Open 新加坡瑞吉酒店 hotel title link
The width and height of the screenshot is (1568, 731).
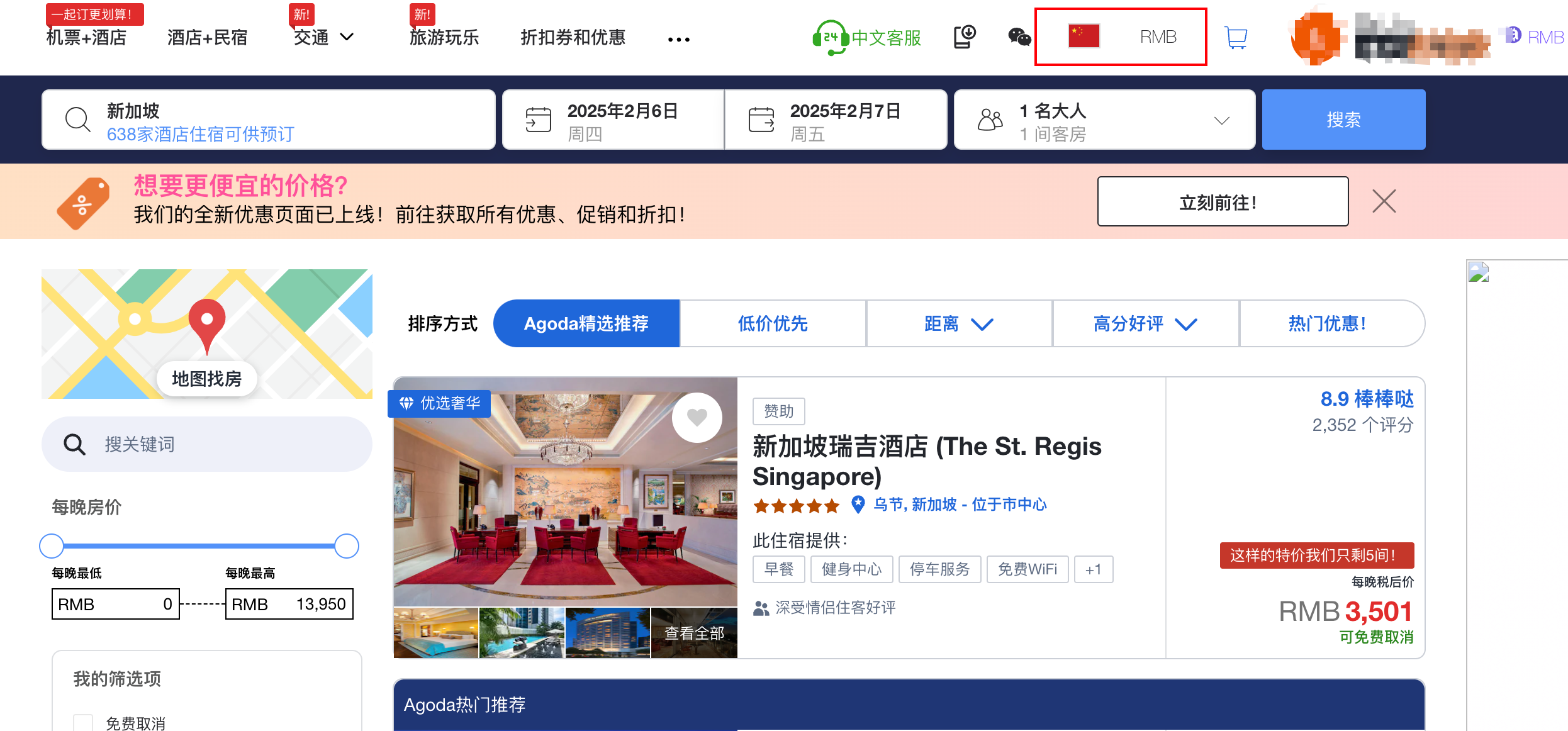click(x=927, y=461)
